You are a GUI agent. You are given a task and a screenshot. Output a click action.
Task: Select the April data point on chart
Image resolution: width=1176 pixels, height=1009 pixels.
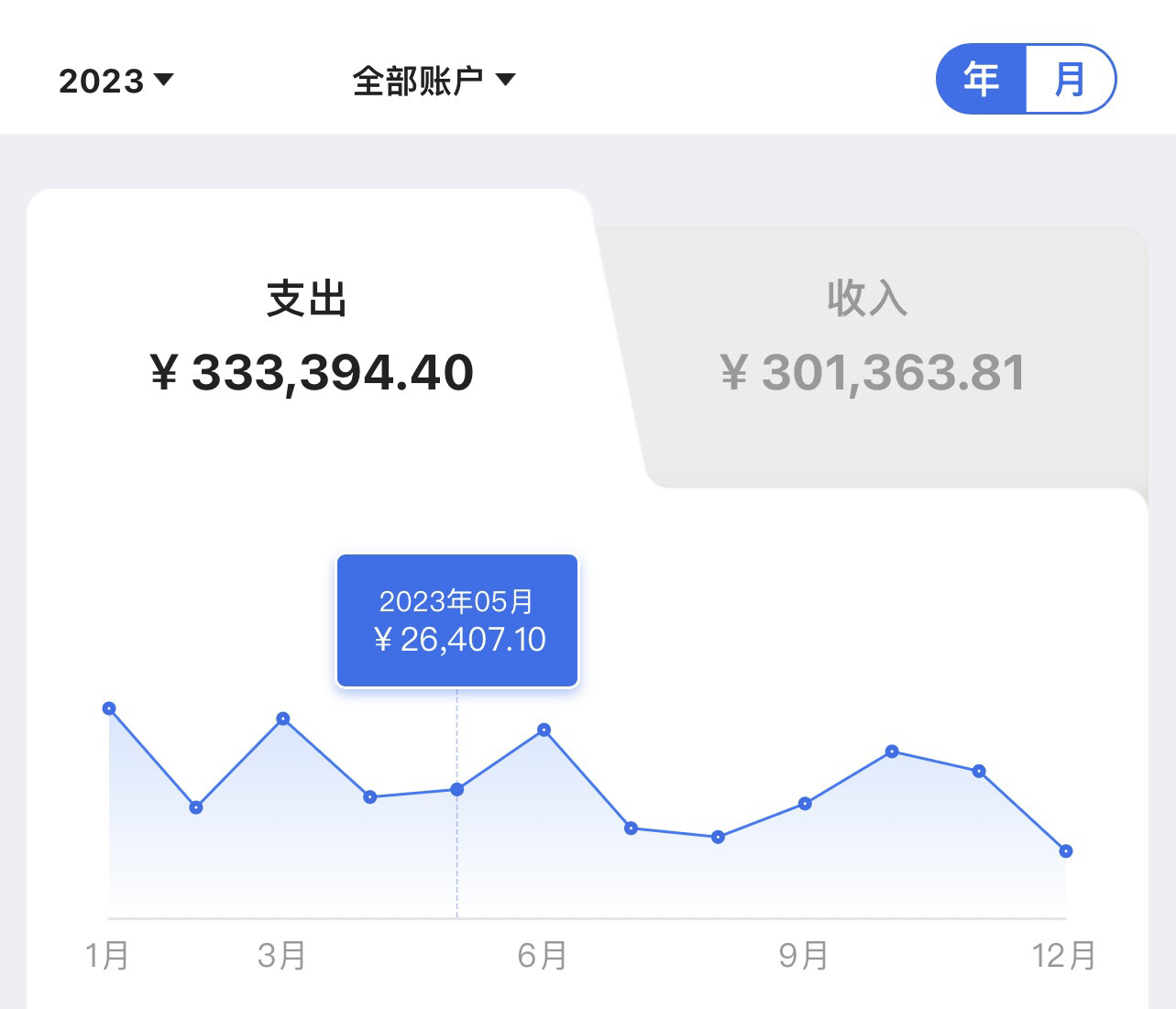point(370,797)
